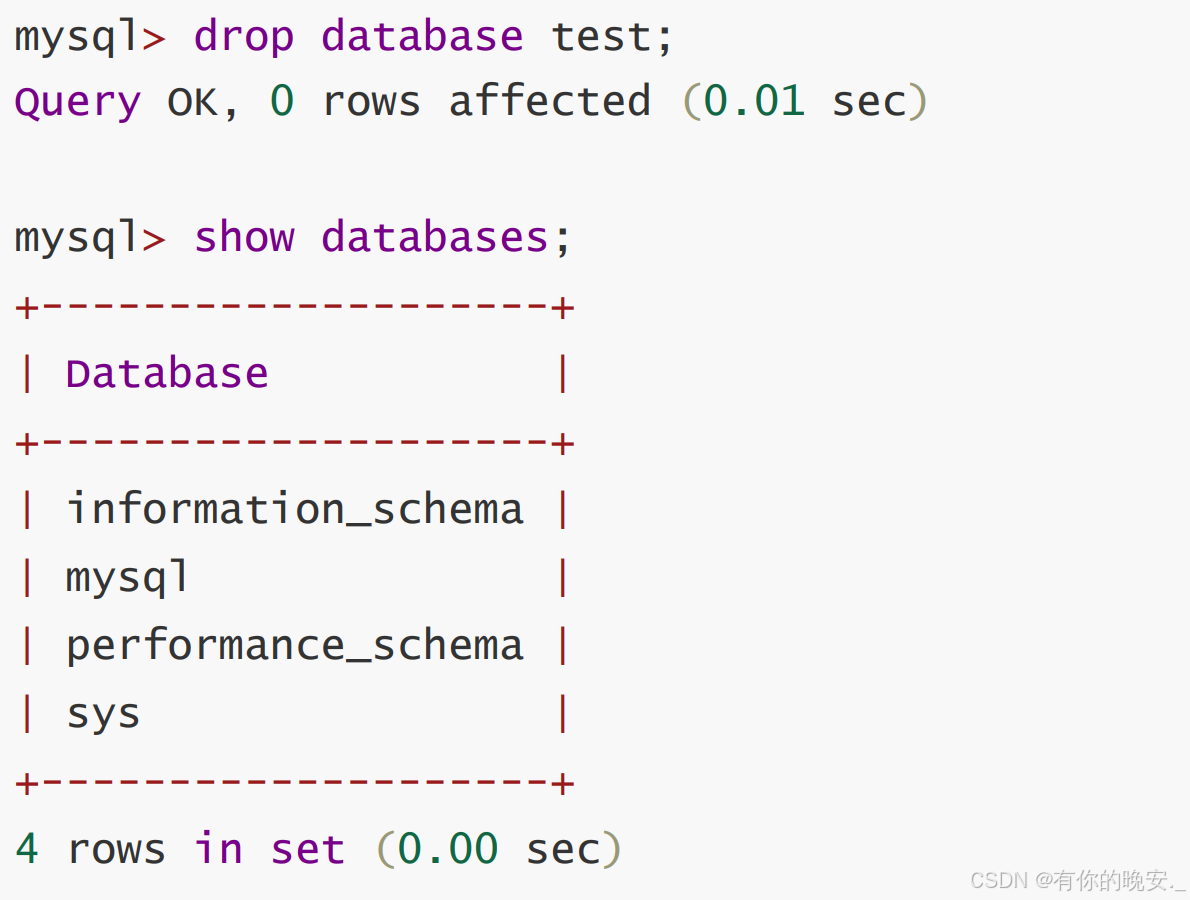Screen dimensions: 1190x900
Task: Click the "Database" column header
Action: (167, 374)
